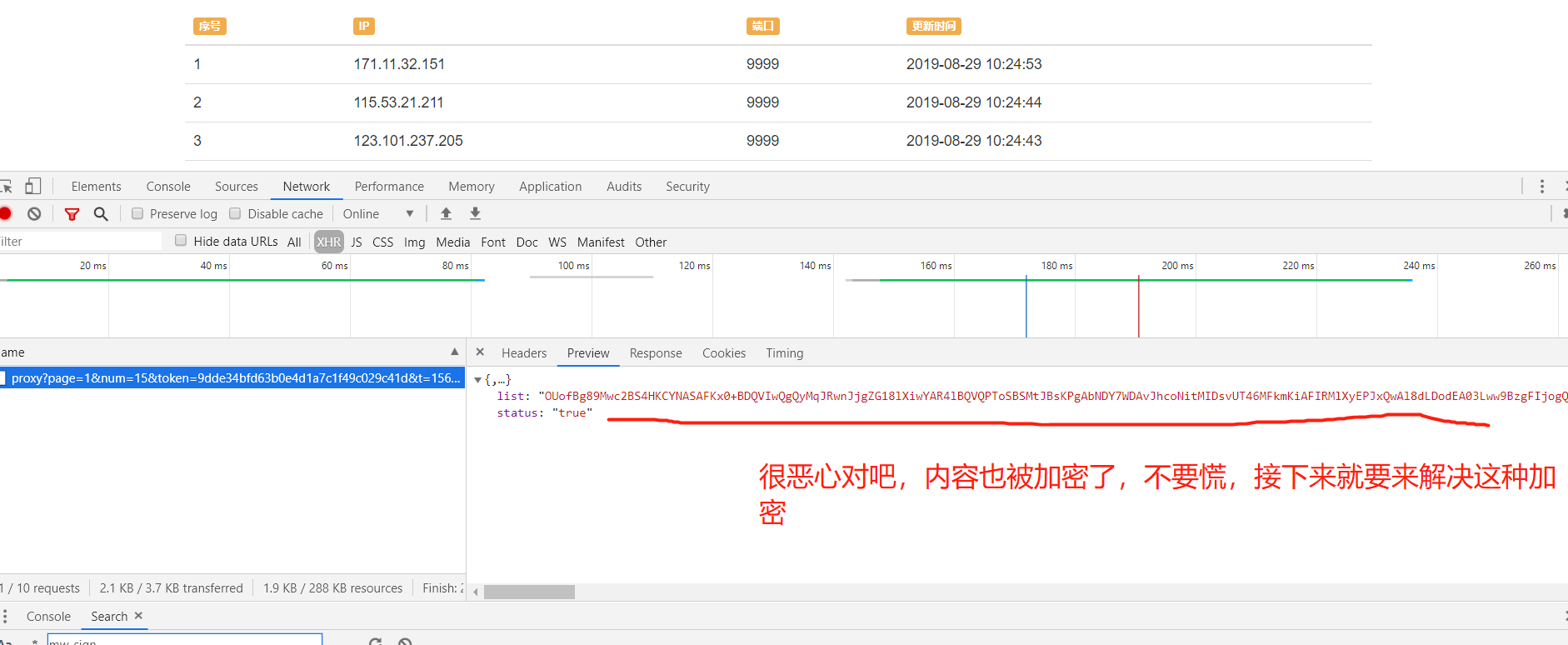Open the Timing detail tab

pyautogui.click(x=785, y=353)
